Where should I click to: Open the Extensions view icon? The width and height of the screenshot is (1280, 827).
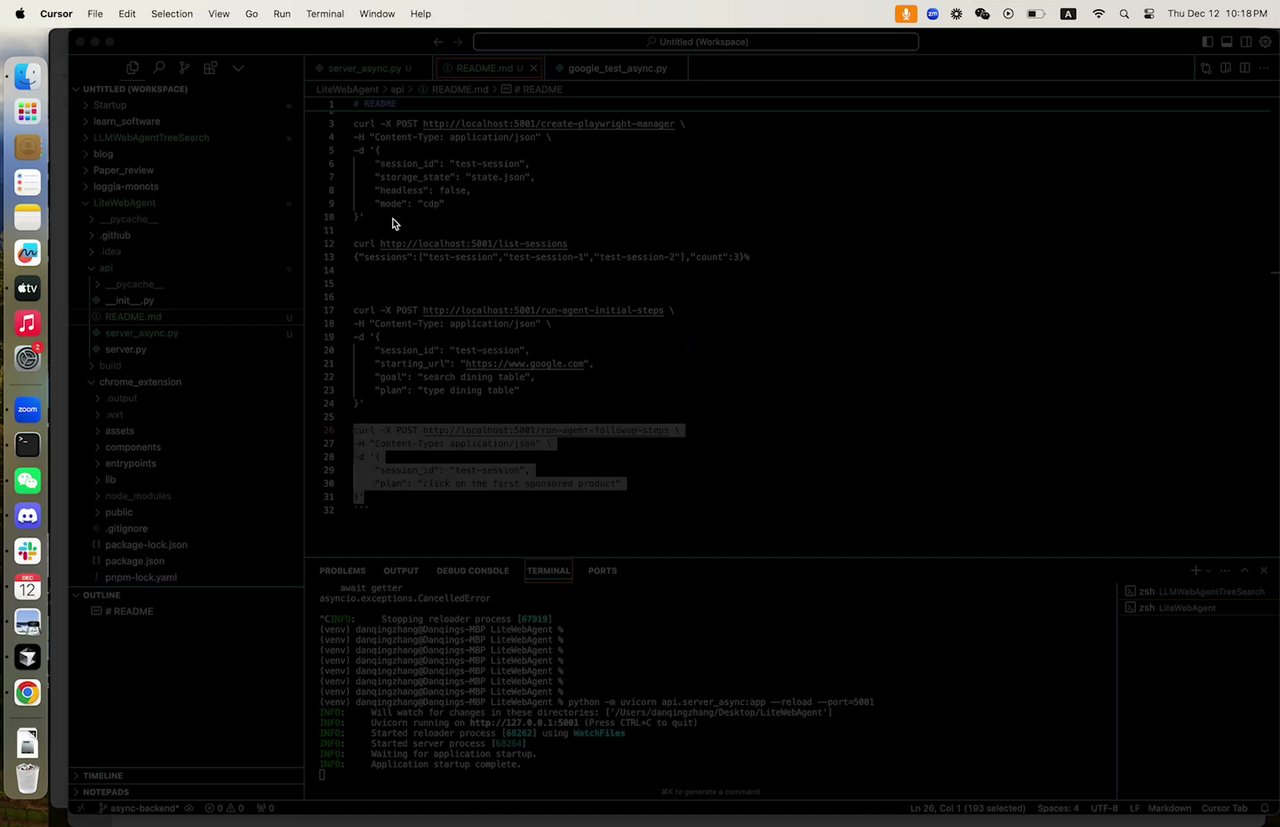pos(210,68)
